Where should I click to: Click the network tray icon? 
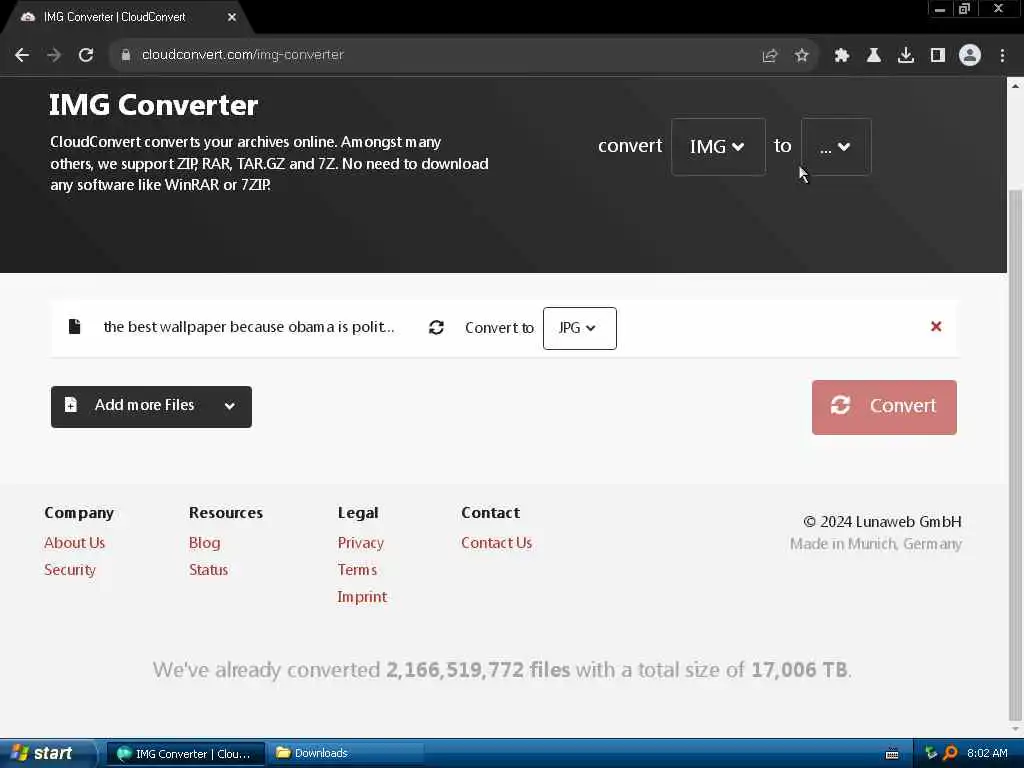tap(931, 753)
